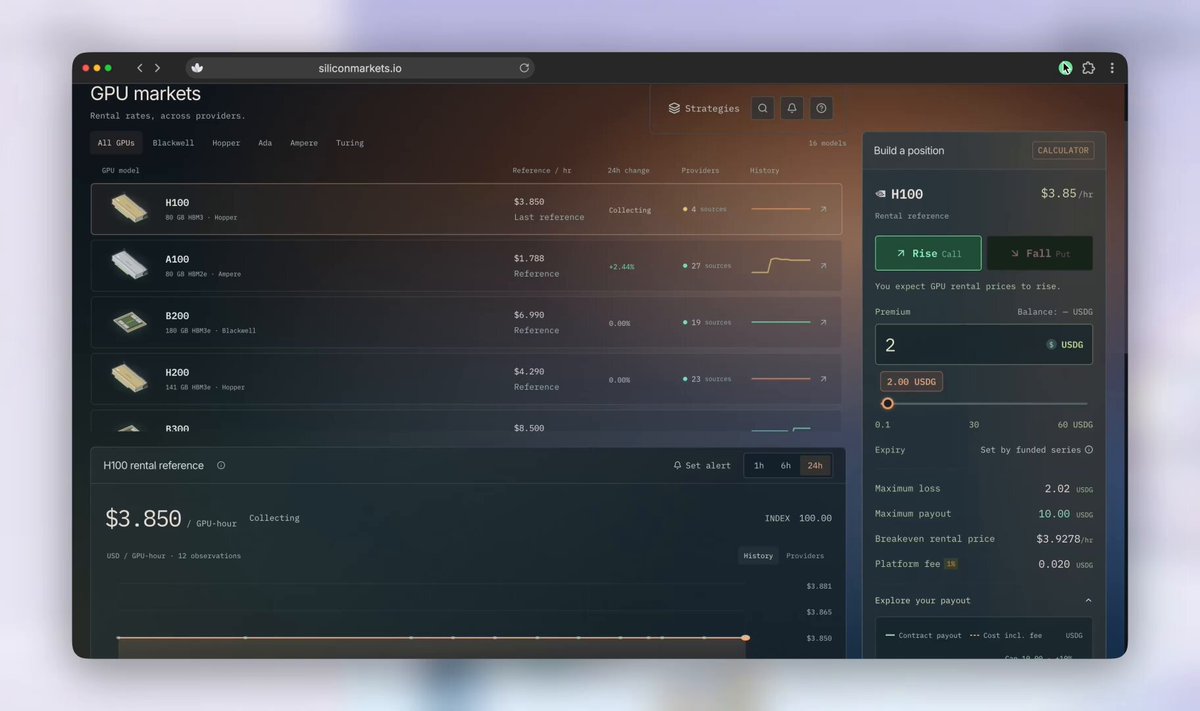Open the A100 row arrow icon
The image size is (1200, 711).
pos(823,266)
